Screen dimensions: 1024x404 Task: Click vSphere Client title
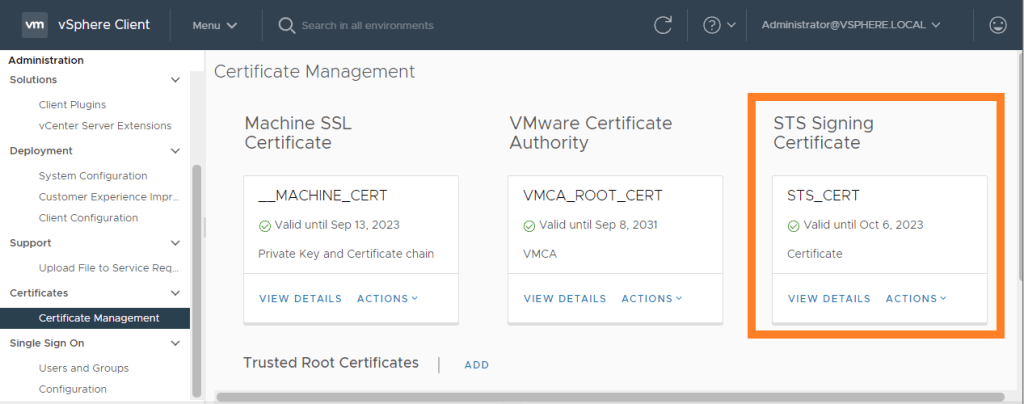point(105,25)
